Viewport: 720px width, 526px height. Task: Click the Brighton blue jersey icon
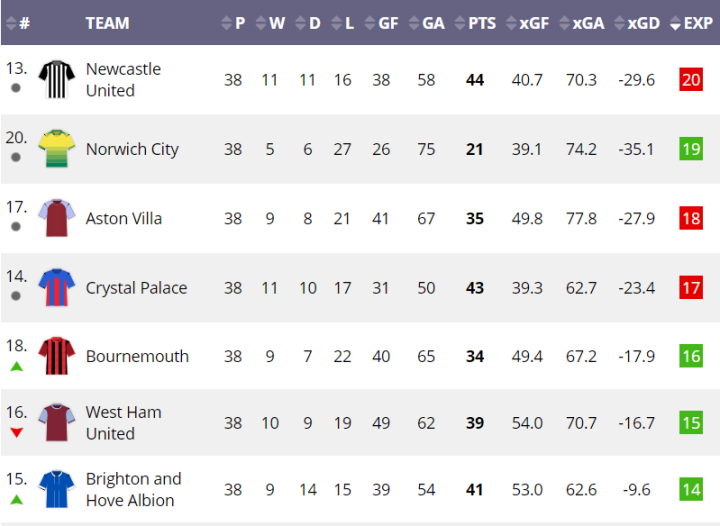point(56,489)
